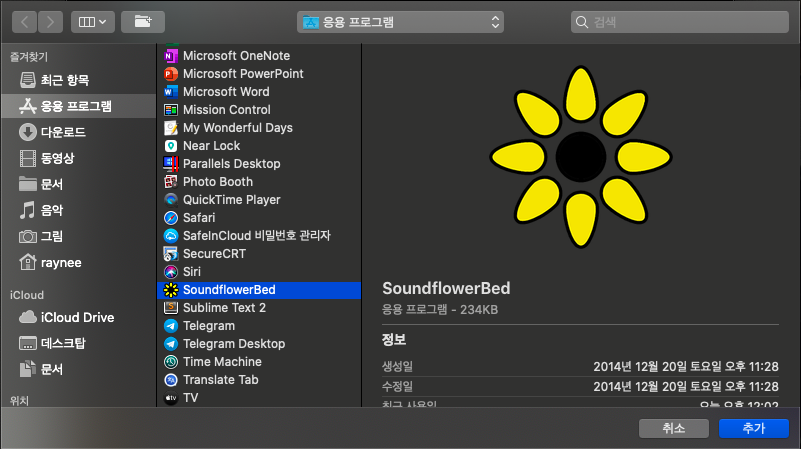Click the Telegram paper plane icon
Screen dimensions: 801x449
[171, 326]
